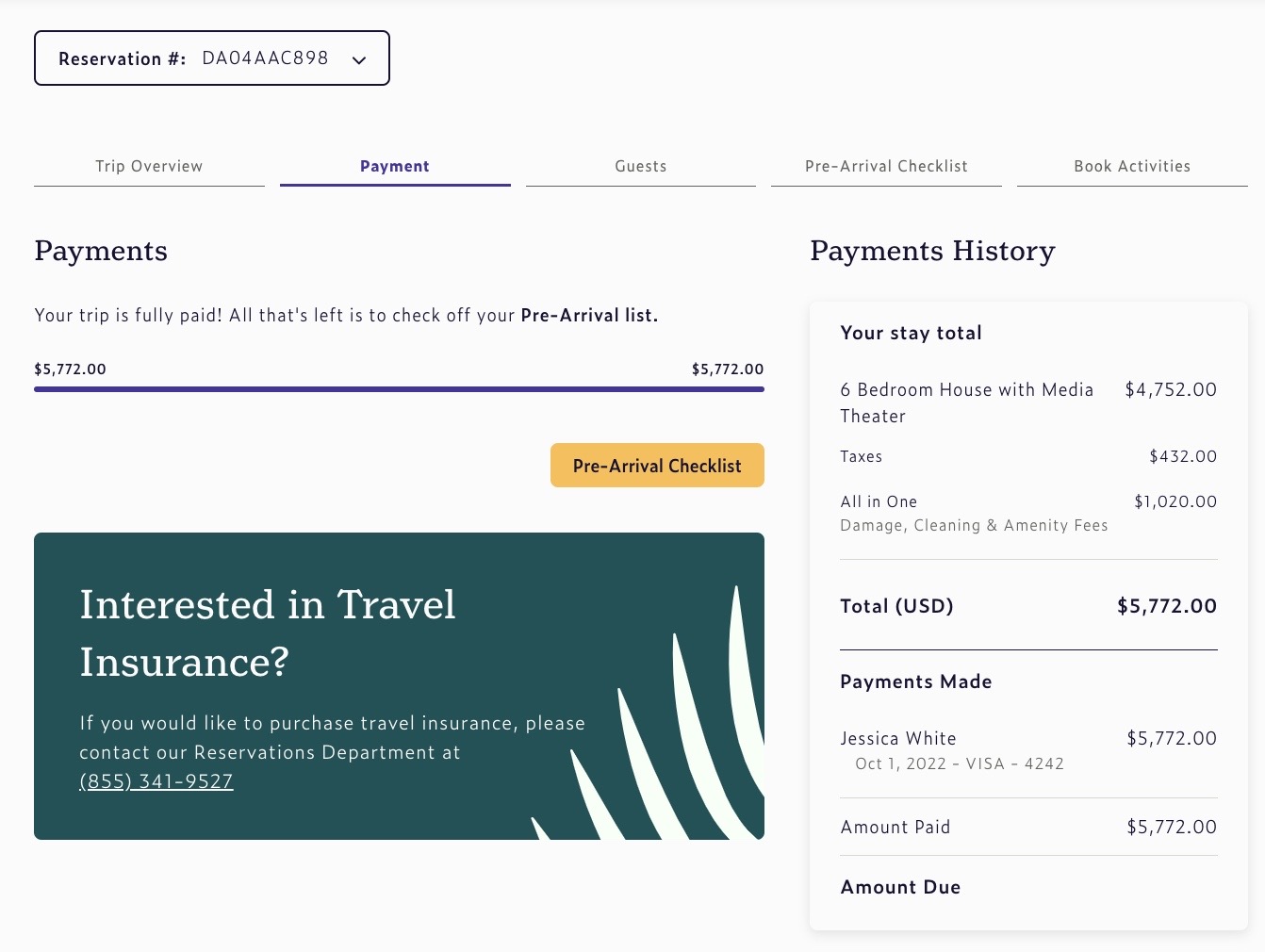This screenshot has height=952, width=1265.
Task: Click the (855) 341-9527 phone link
Action: click(x=156, y=781)
